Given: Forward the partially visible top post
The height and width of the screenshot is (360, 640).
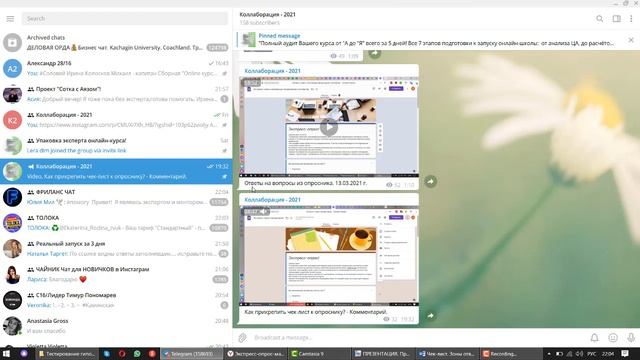Looking at the screenshot, I should (x=375, y=53).
